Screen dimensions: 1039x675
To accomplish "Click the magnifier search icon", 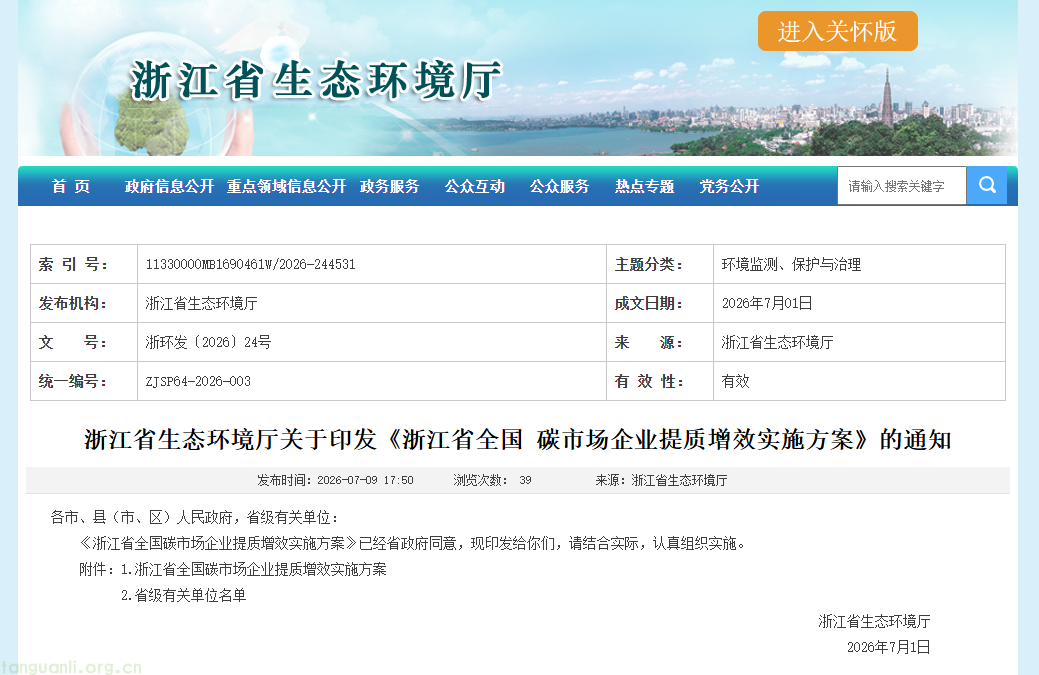I will coord(987,185).
